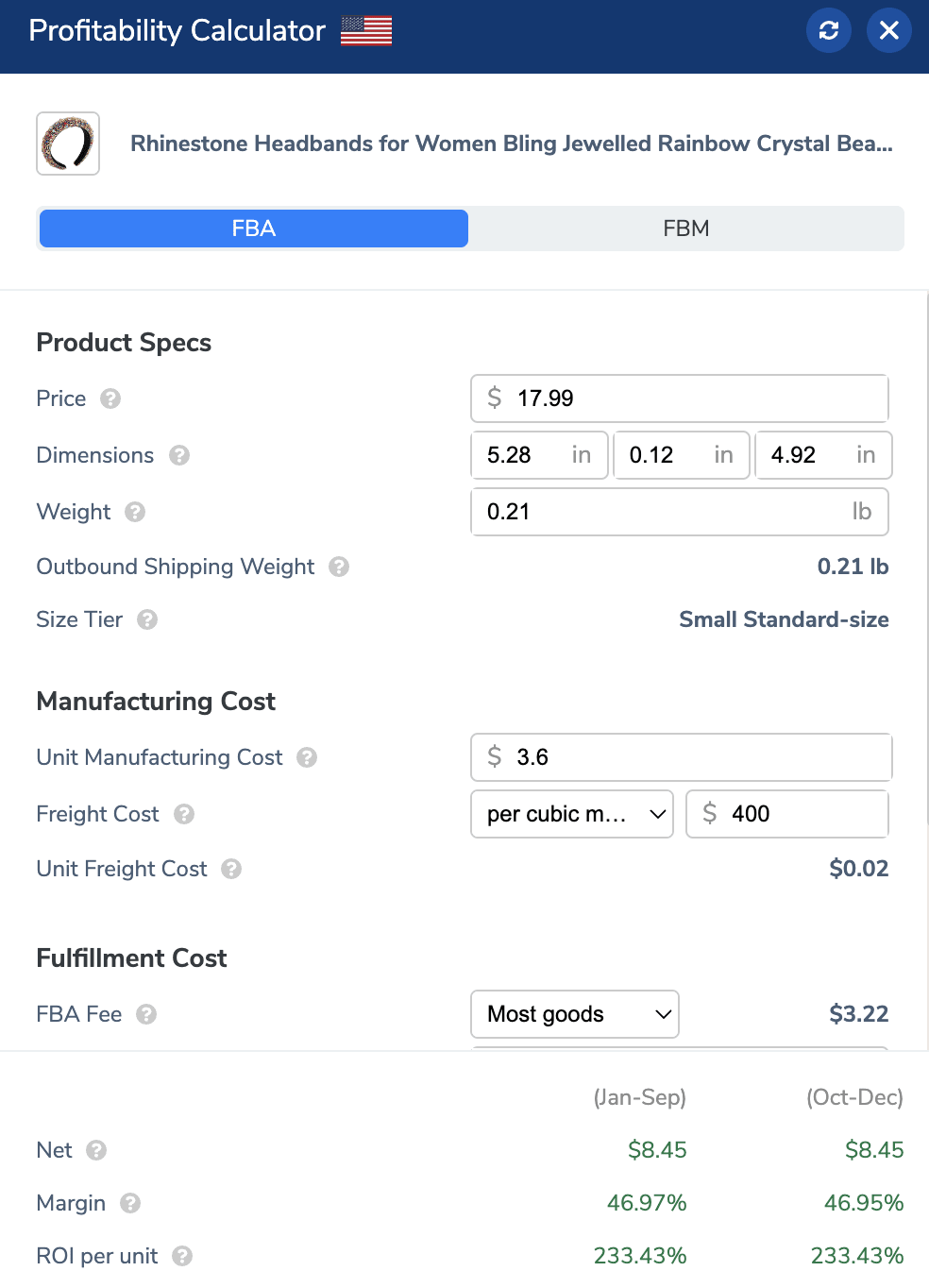This screenshot has height=1288, width=929.
Task: Click the Weight input field showing 0.21
Action: click(x=680, y=512)
